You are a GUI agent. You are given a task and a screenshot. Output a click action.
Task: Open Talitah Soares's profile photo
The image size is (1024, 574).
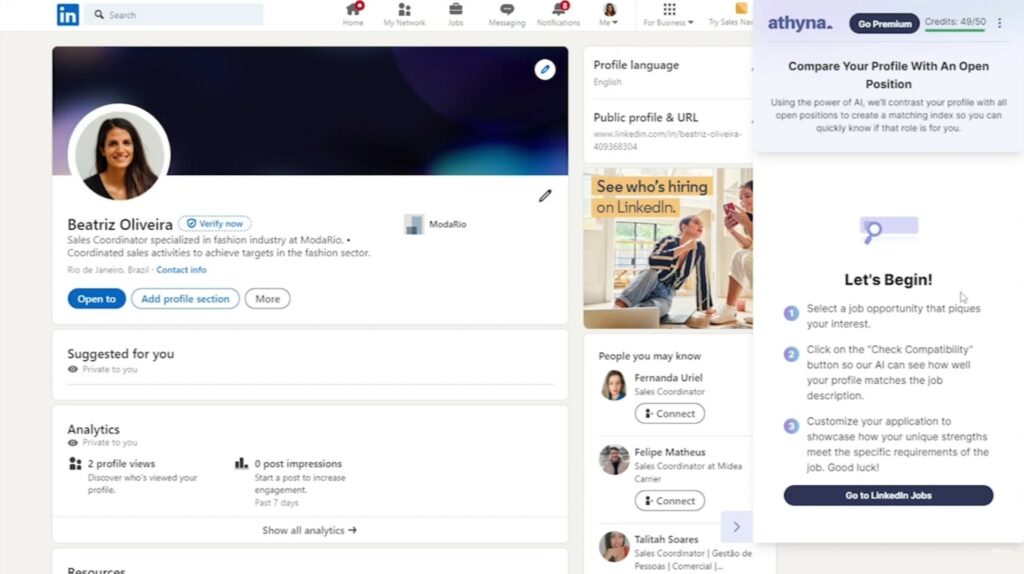click(614, 547)
